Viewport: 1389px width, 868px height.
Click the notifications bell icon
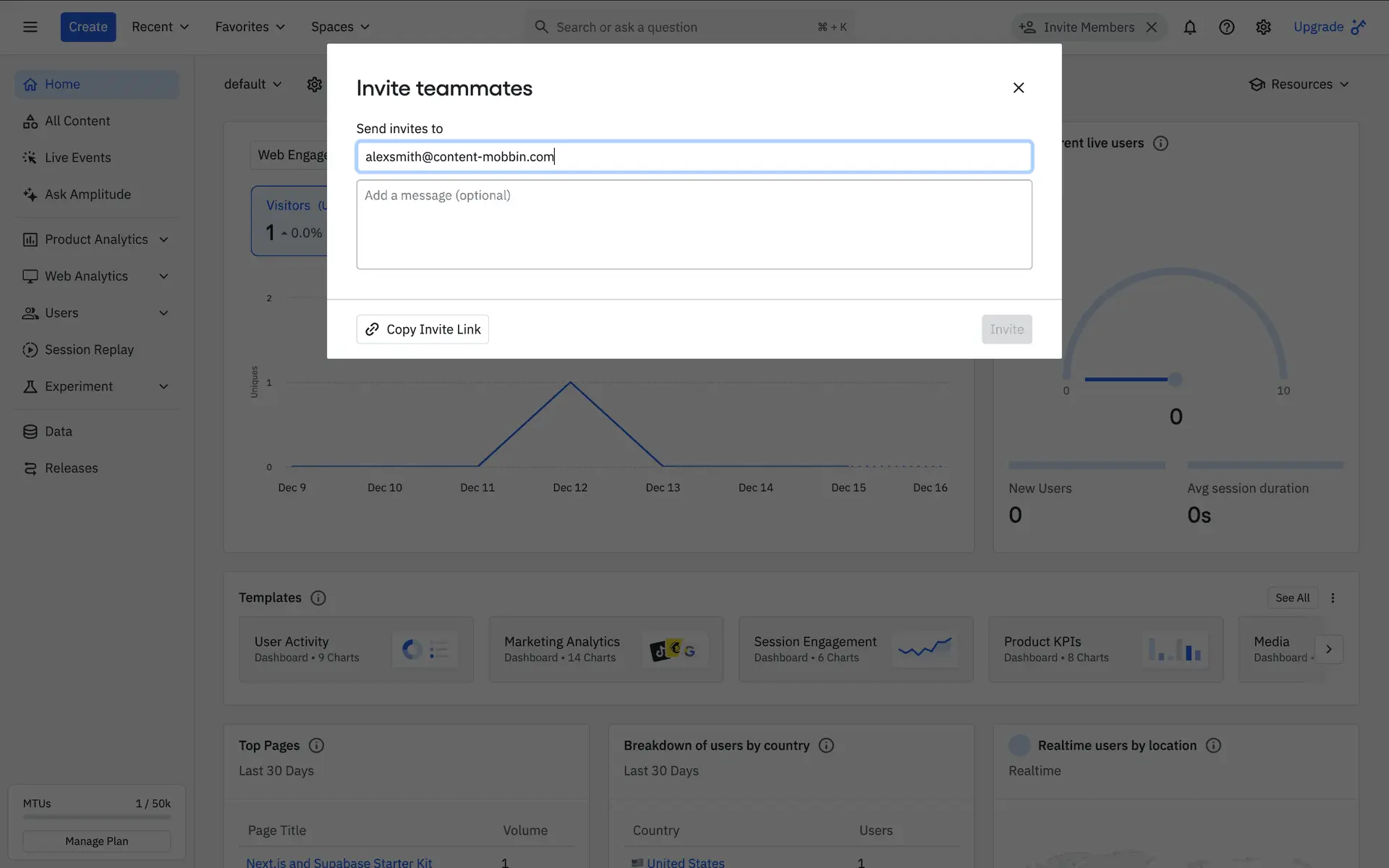1189,27
